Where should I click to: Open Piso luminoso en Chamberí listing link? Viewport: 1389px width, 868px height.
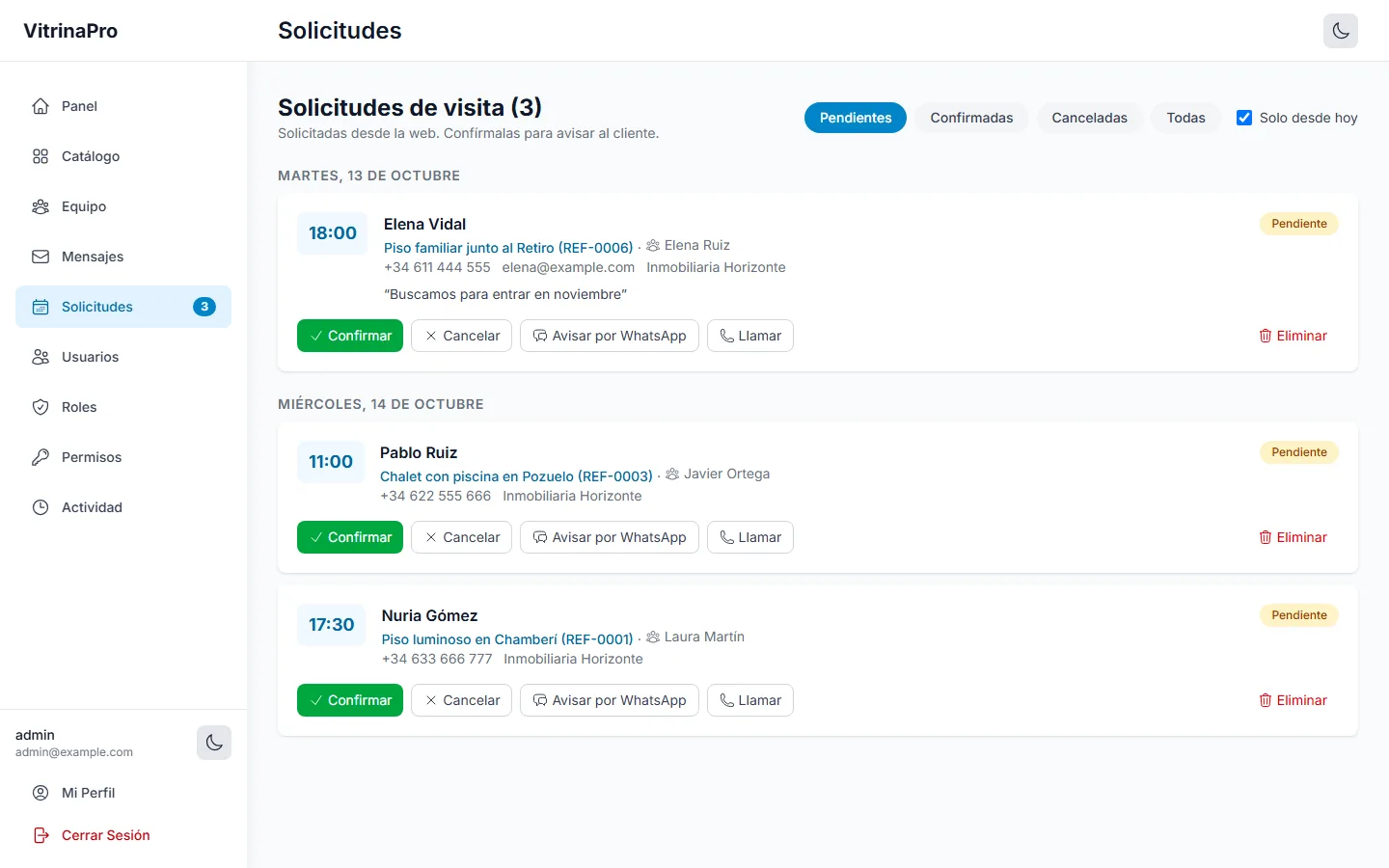pos(507,639)
